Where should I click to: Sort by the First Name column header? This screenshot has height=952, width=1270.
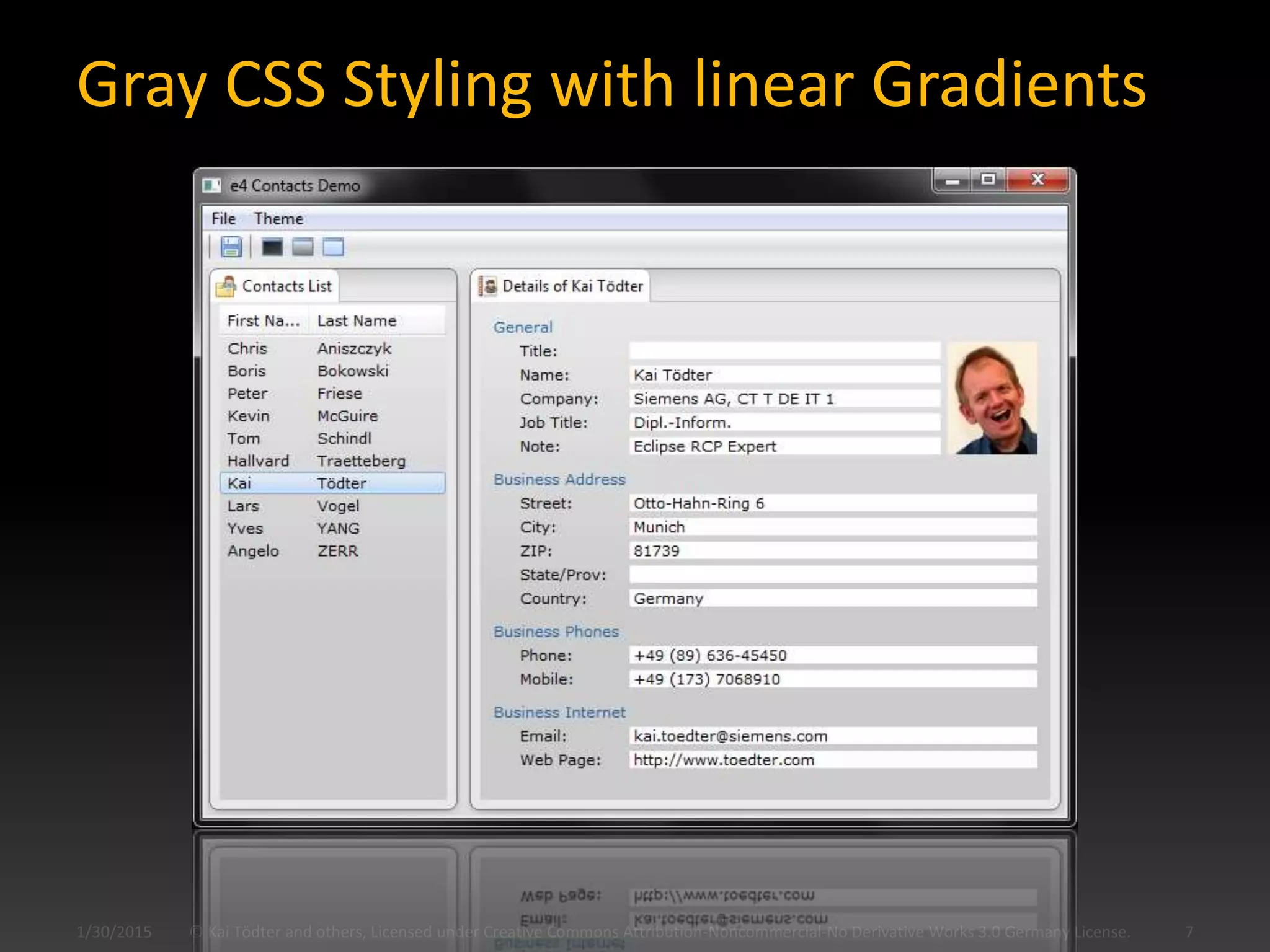[265, 320]
